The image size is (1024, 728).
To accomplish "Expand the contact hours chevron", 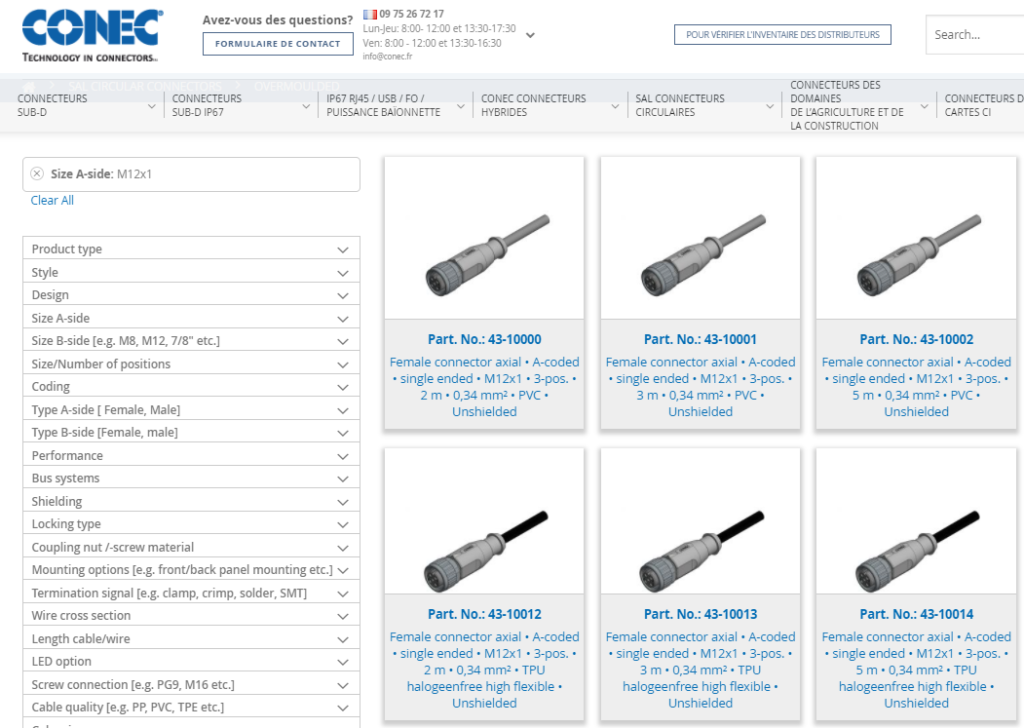I will point(530,35).
